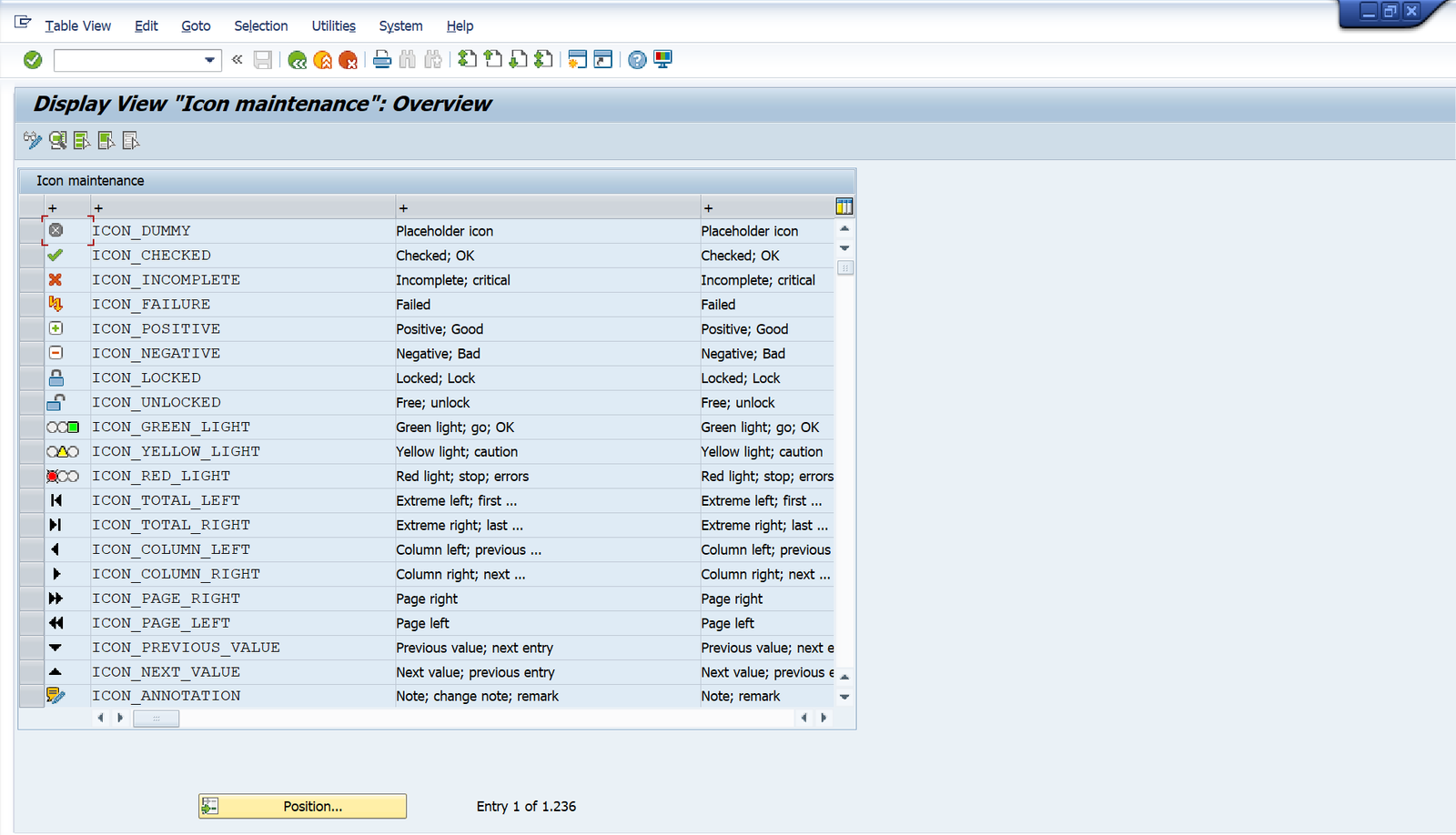
Task: Click the green Enter checkmark icon
Action: pos(33,60)
